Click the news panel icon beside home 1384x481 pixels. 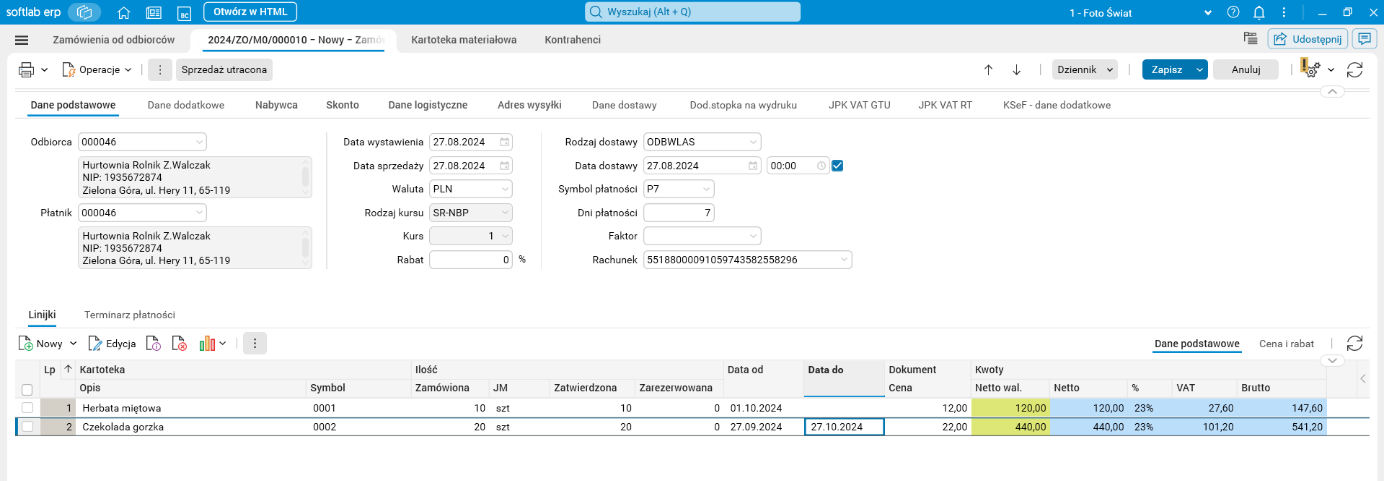[x=154, y=13]
